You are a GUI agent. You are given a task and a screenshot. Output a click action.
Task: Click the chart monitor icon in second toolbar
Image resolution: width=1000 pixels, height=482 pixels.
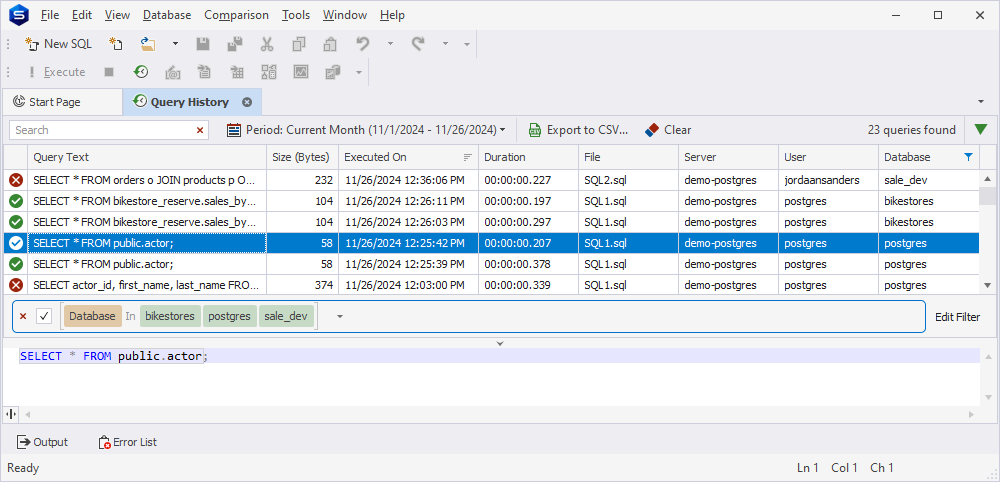301,72
